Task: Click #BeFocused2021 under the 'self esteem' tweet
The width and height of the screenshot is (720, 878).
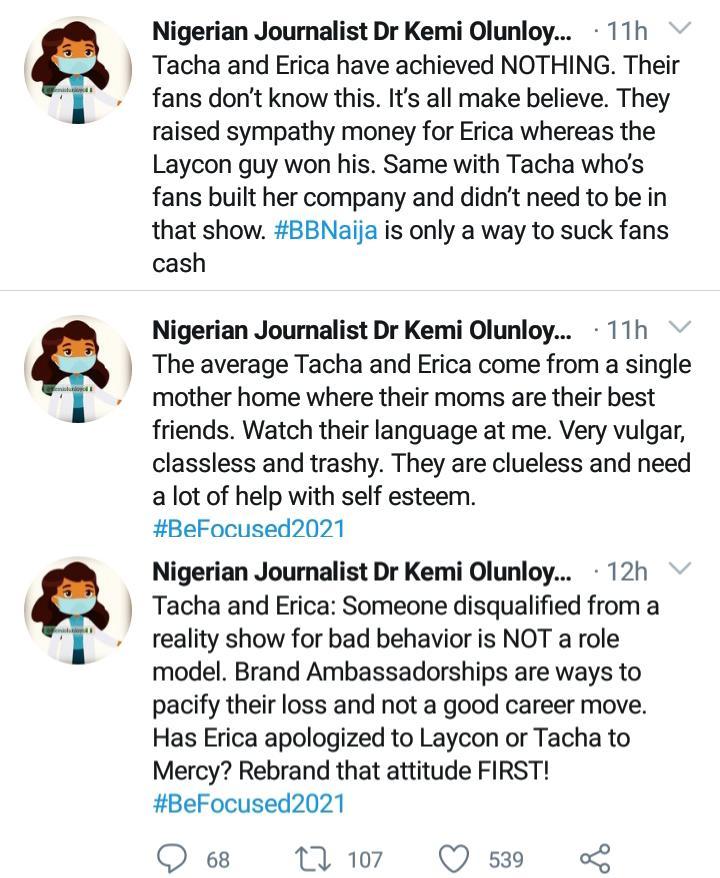Action: tap(248, 529)
